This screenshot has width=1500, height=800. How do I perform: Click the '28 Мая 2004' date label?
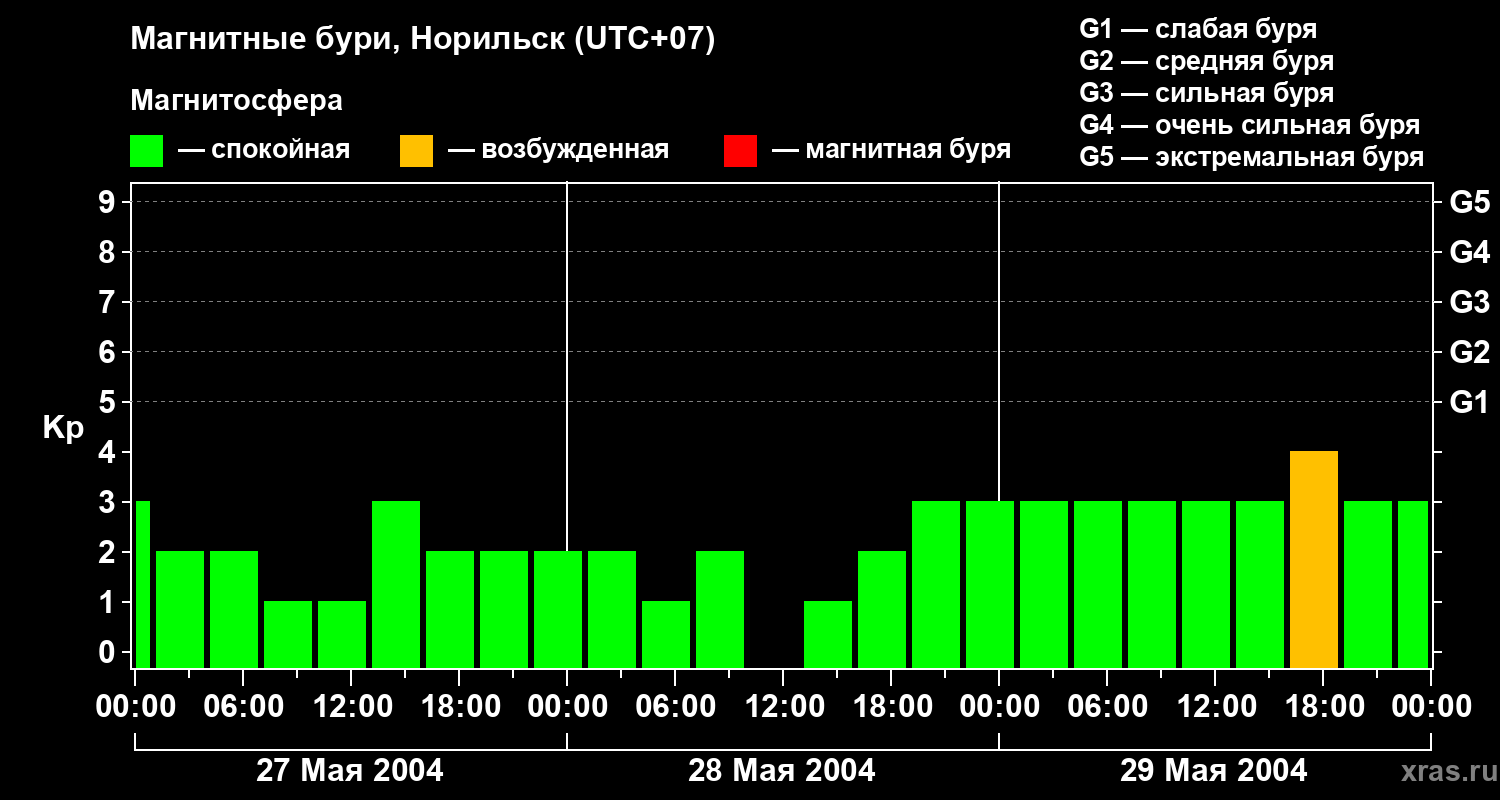point(782,771)
